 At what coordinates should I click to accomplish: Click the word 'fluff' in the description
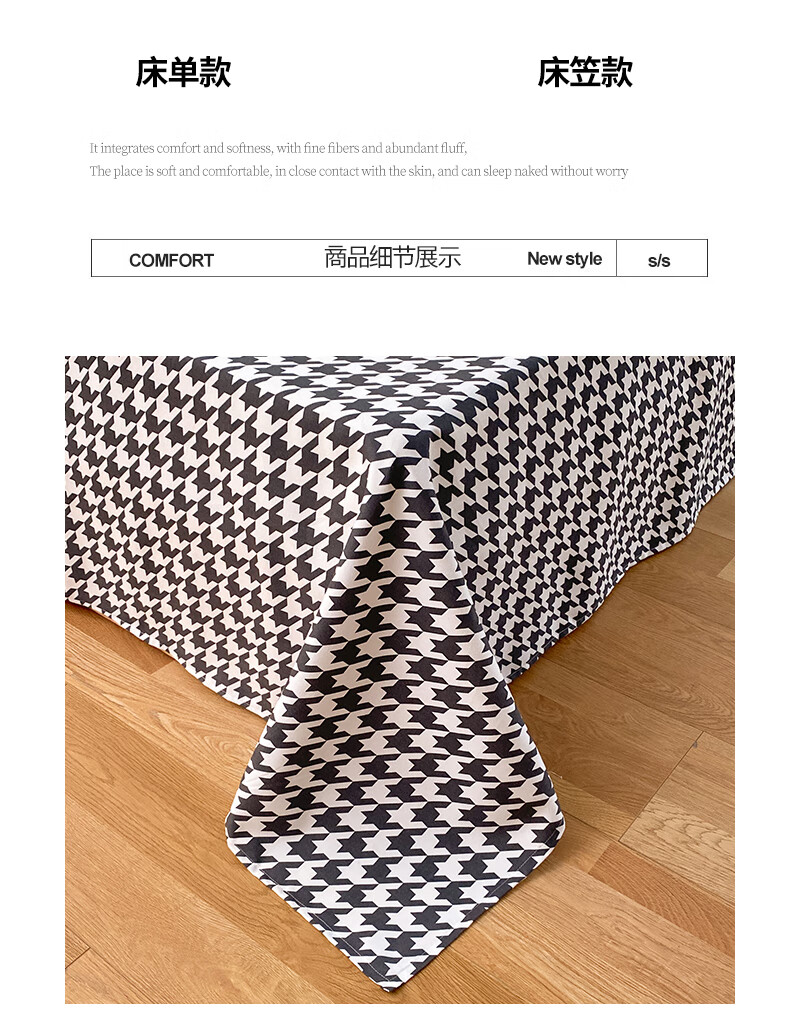[x=454, y=148]
